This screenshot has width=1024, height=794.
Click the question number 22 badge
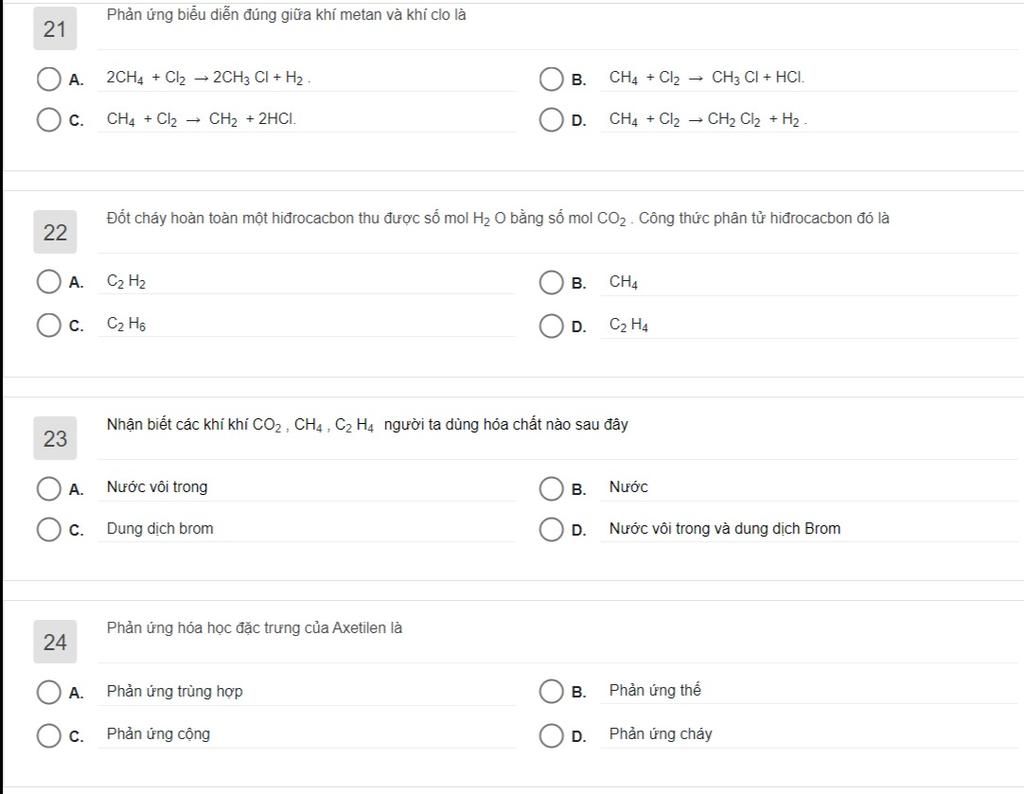pos(55,232)
